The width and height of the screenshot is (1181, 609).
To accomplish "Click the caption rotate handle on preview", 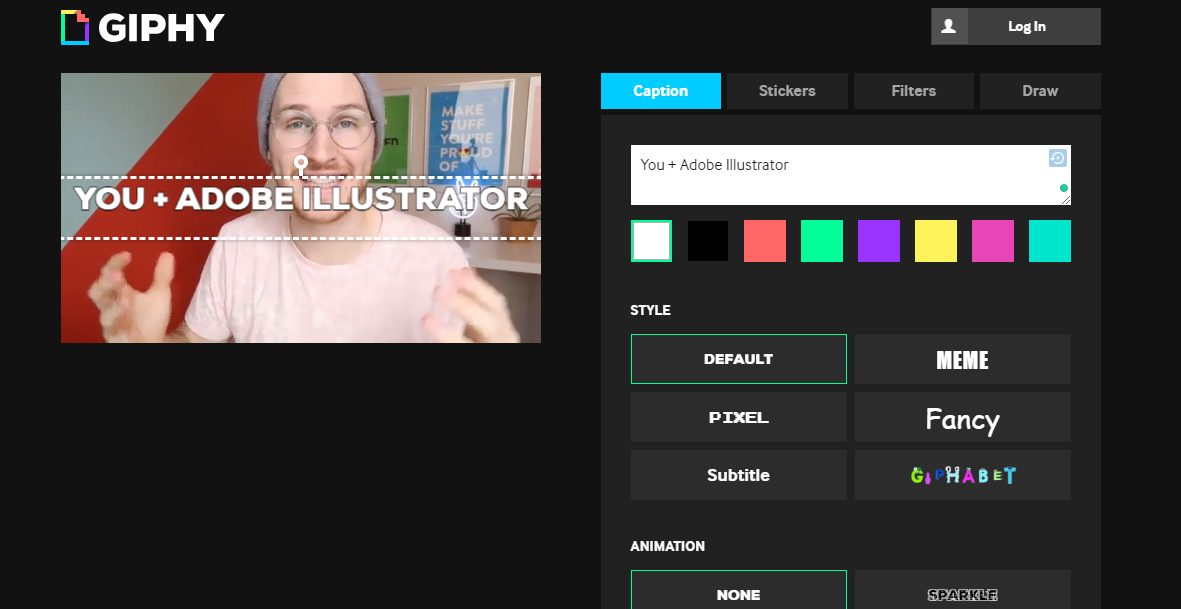I will (301, 163).
